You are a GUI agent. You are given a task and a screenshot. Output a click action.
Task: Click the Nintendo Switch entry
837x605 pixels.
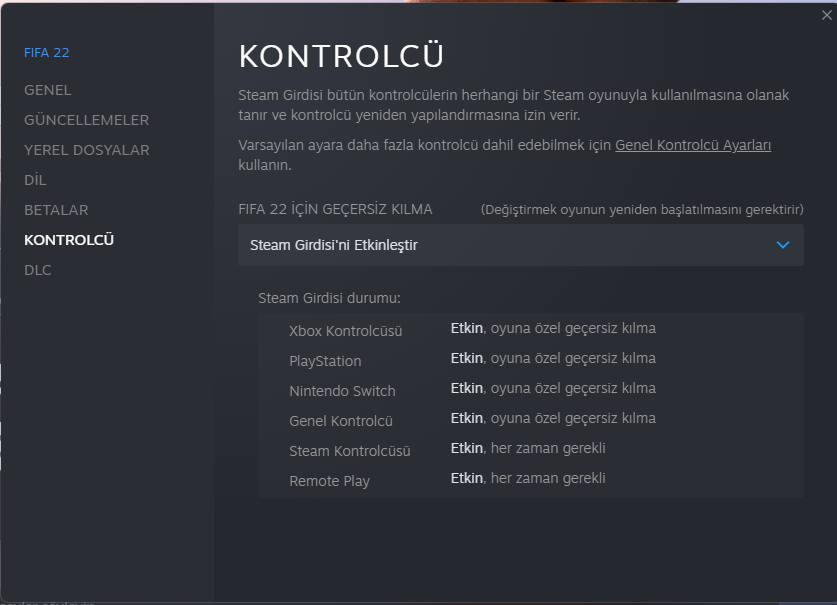coord(342,391)
